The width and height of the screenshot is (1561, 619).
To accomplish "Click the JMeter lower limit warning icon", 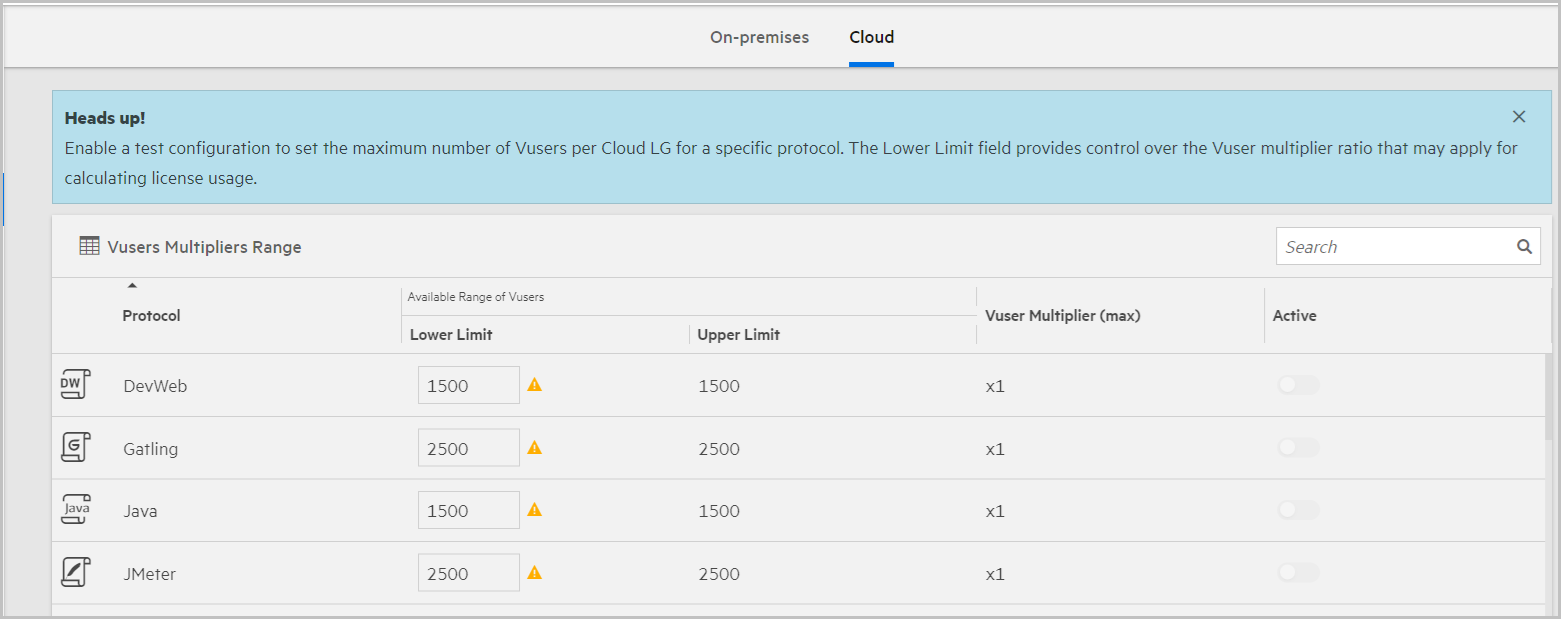I will [x=534, y=573].
